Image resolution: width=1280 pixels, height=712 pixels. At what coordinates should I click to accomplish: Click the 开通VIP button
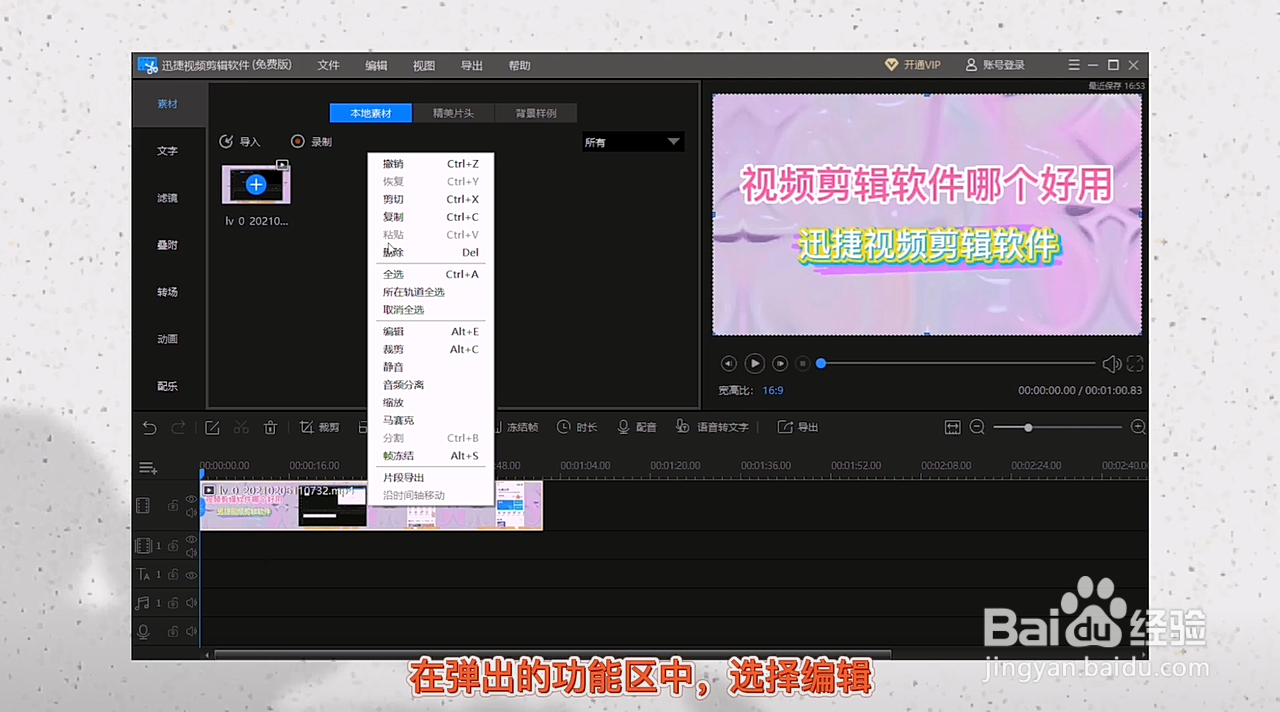click(914, 64)
